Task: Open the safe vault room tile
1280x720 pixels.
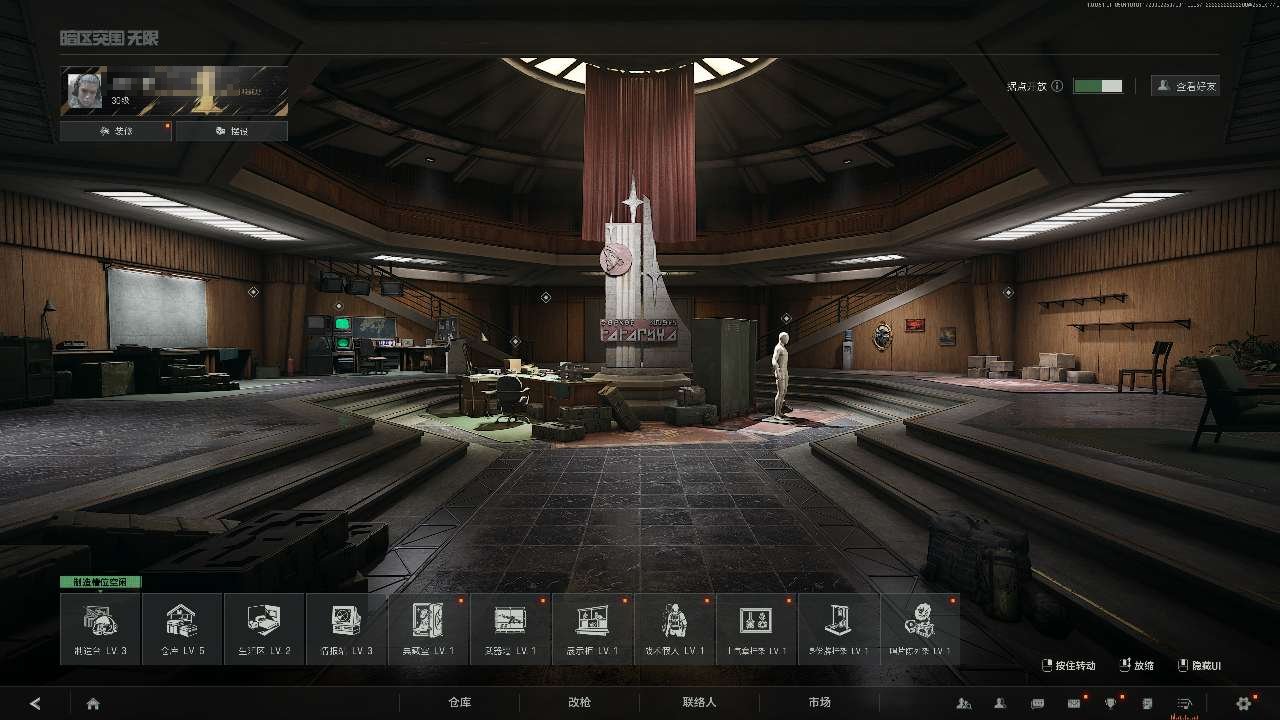Action: (x=429, y=629)
